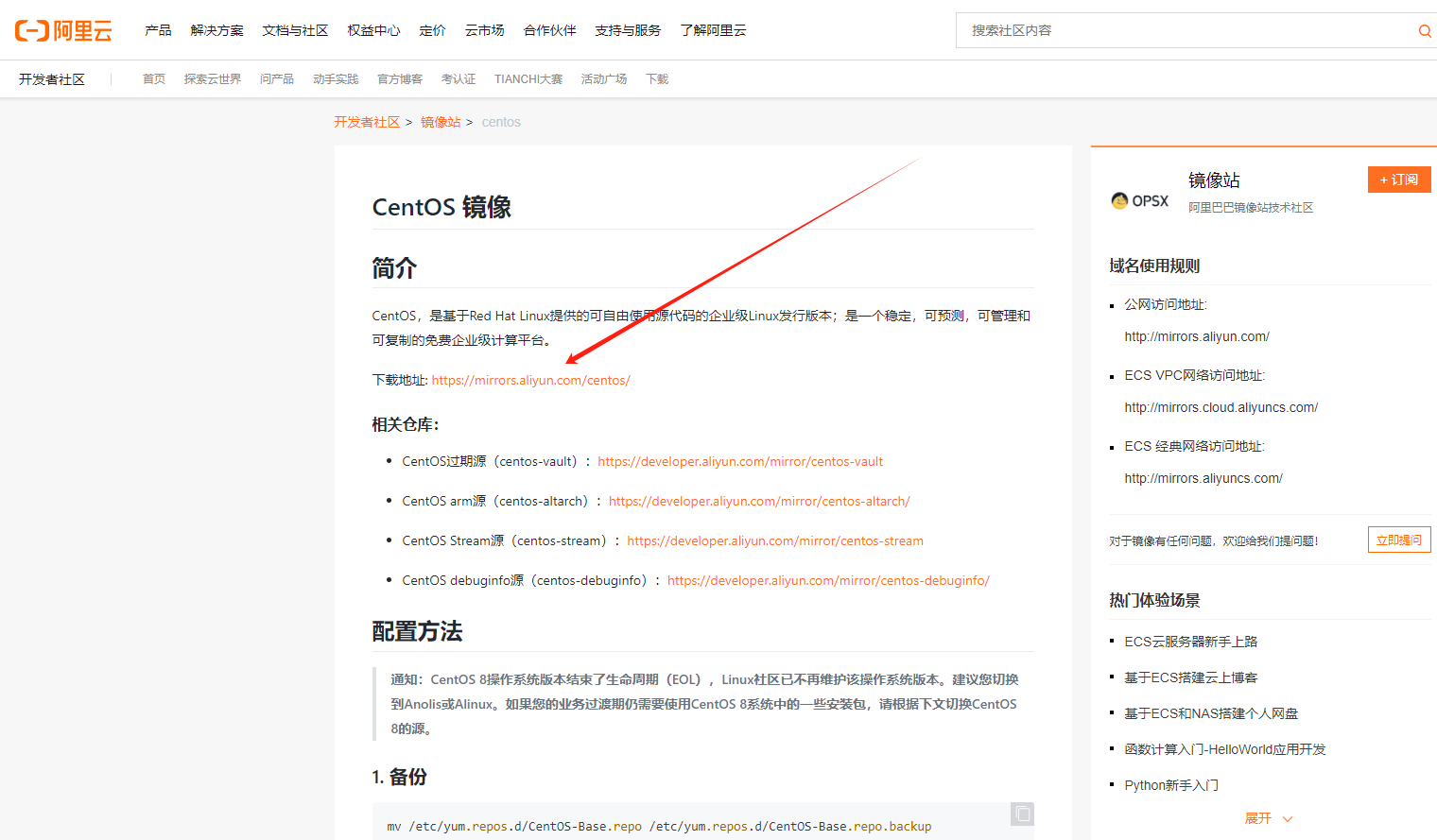Open the 权益中心 menu

point(373,30)
